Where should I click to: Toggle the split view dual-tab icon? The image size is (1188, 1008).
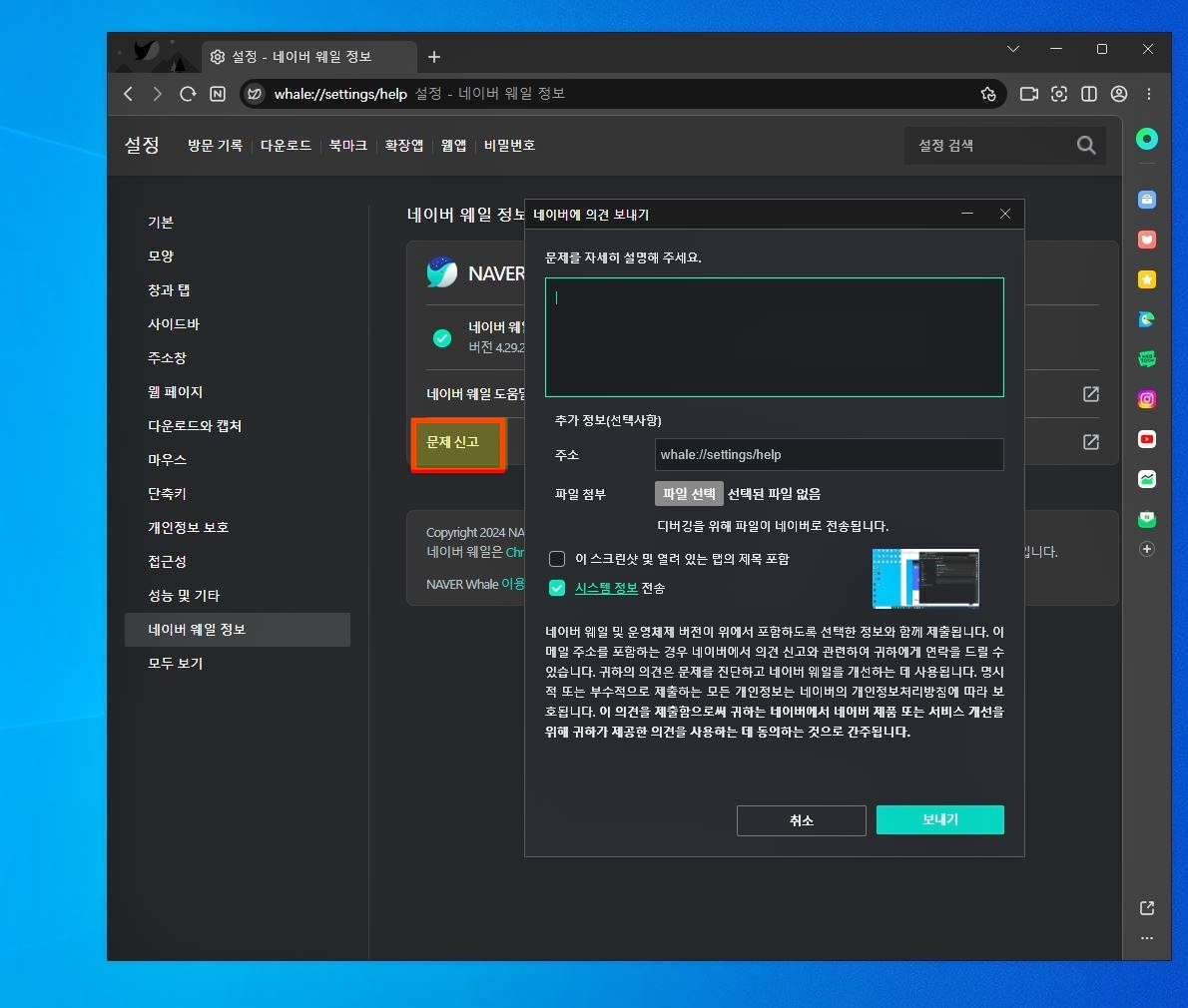1089,94
